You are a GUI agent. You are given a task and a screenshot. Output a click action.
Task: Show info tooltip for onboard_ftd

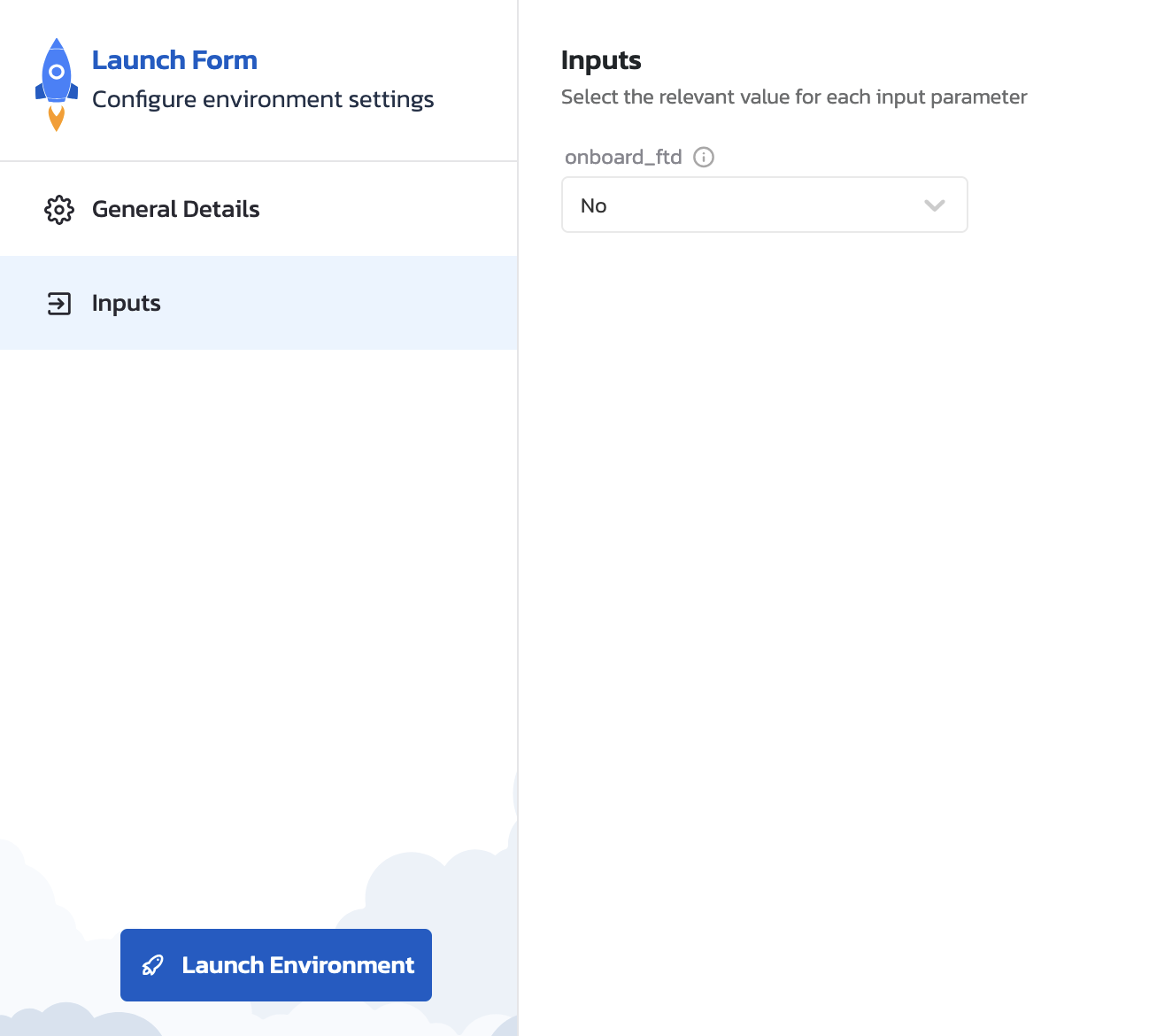(x=704, y=158)
